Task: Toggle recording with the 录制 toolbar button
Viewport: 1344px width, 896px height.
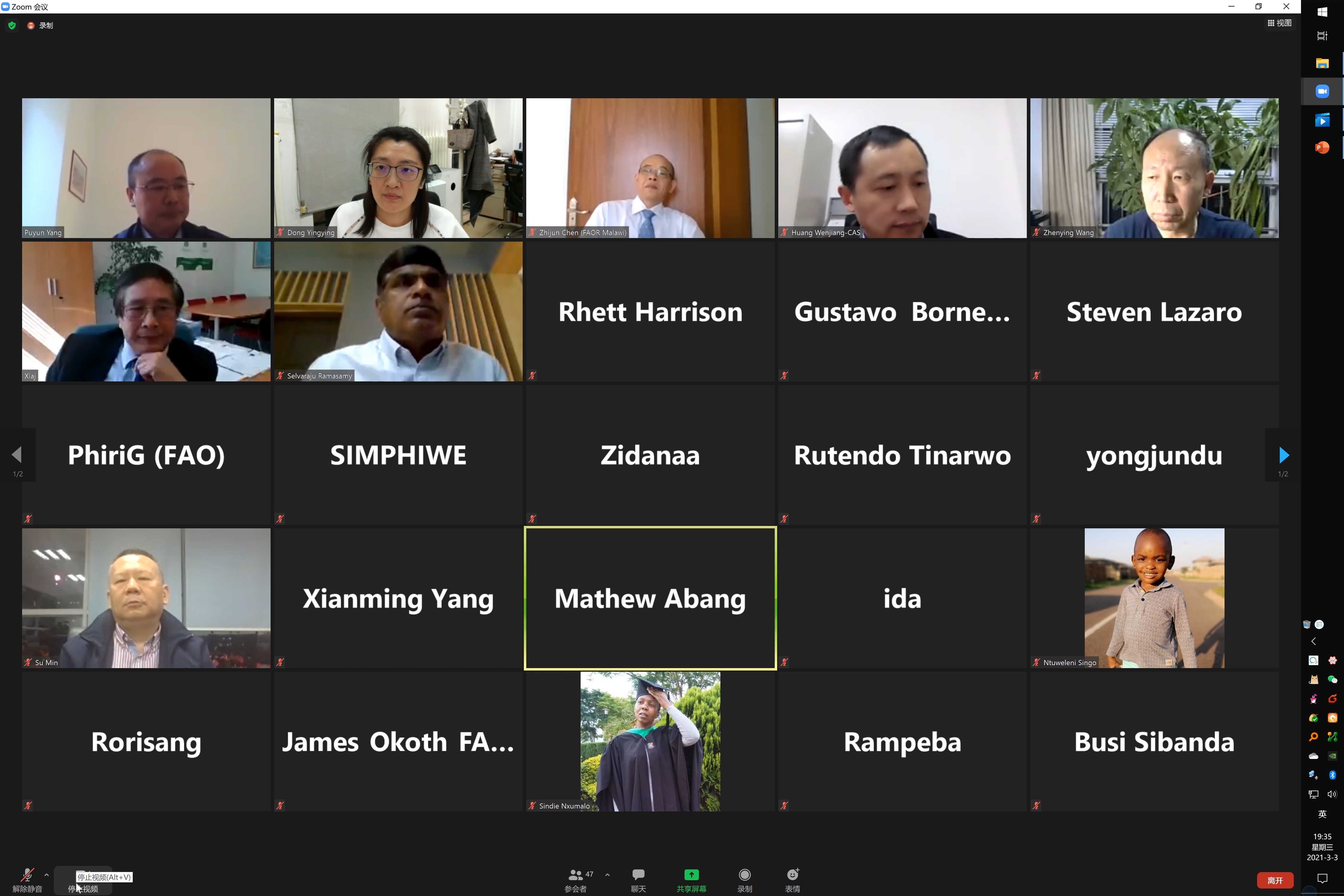Action: point(745,880)
